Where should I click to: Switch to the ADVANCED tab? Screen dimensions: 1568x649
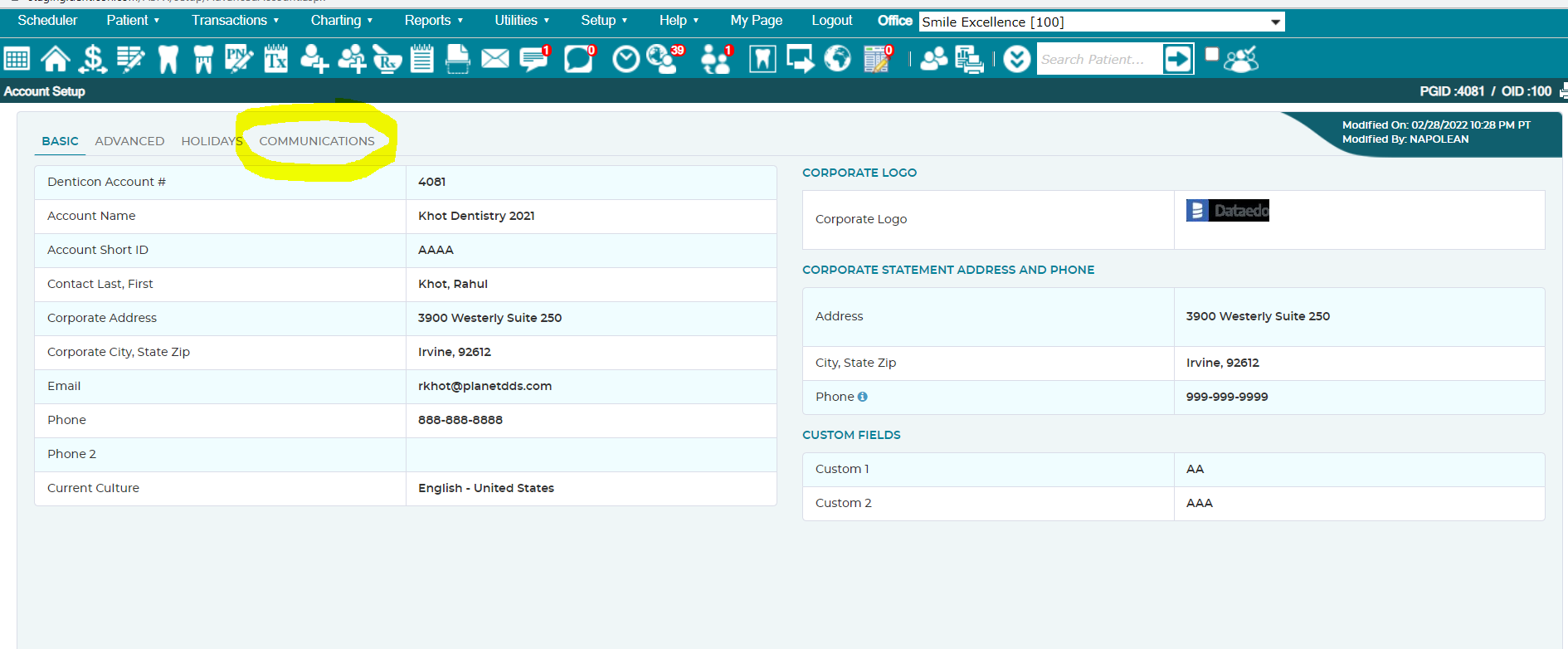click(x=129, y=141)
